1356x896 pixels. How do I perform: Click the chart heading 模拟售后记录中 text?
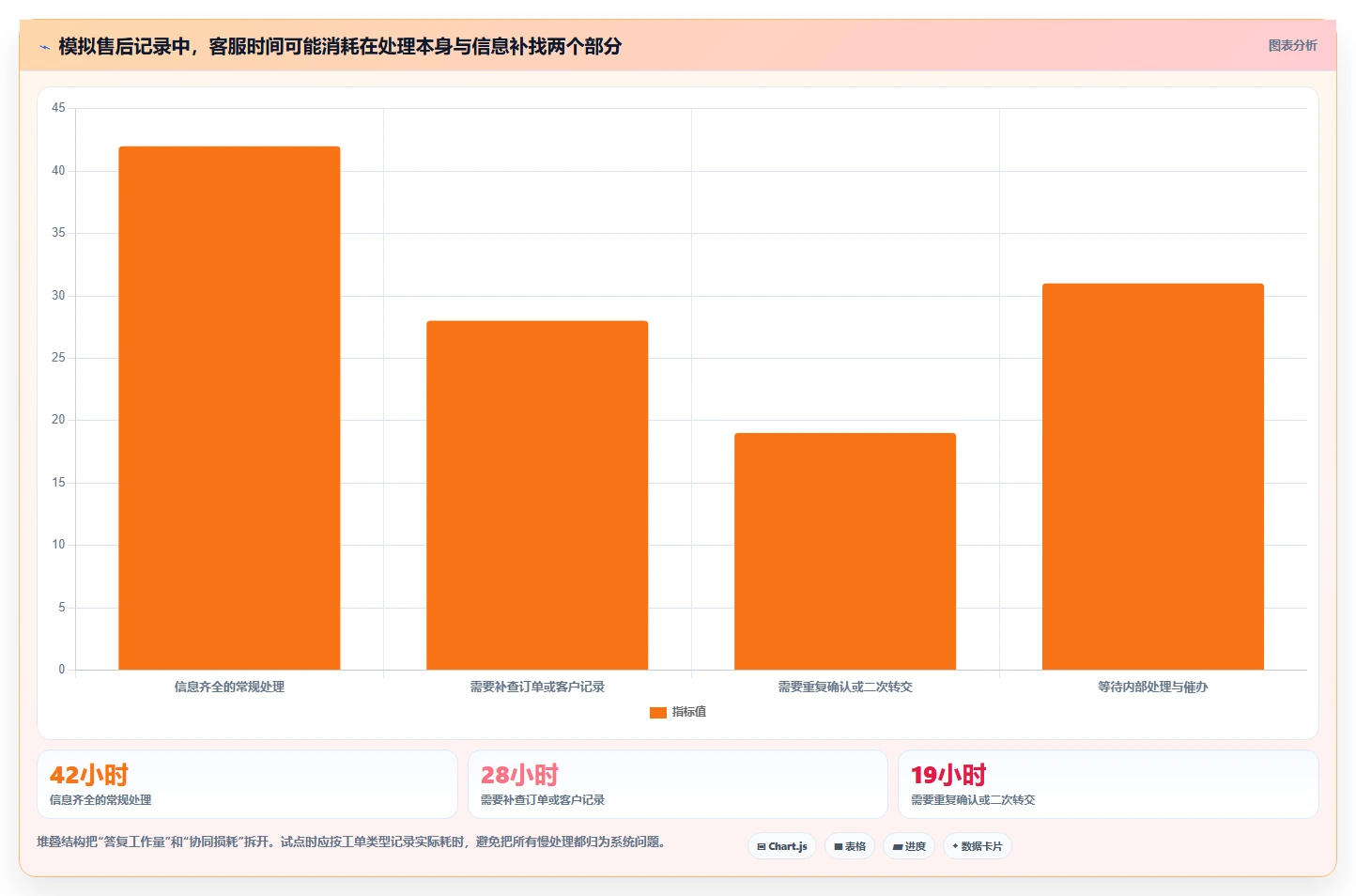(x=340, y=46)
